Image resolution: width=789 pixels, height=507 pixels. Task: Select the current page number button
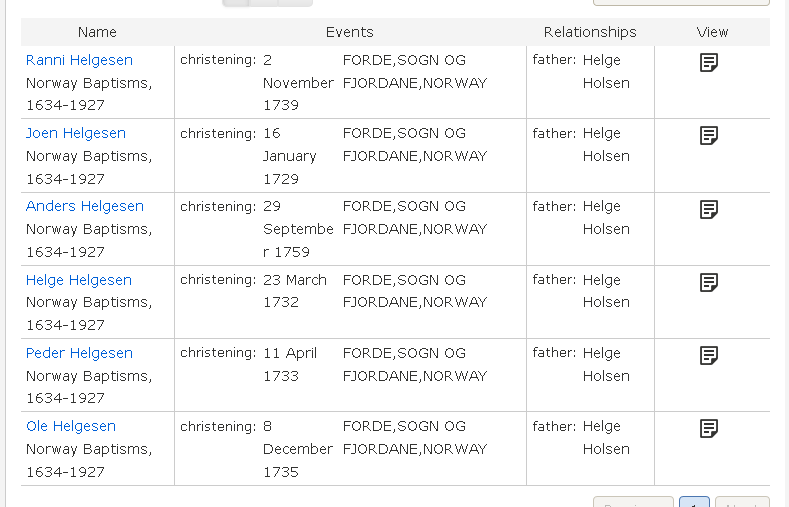(x=694, y=503)
